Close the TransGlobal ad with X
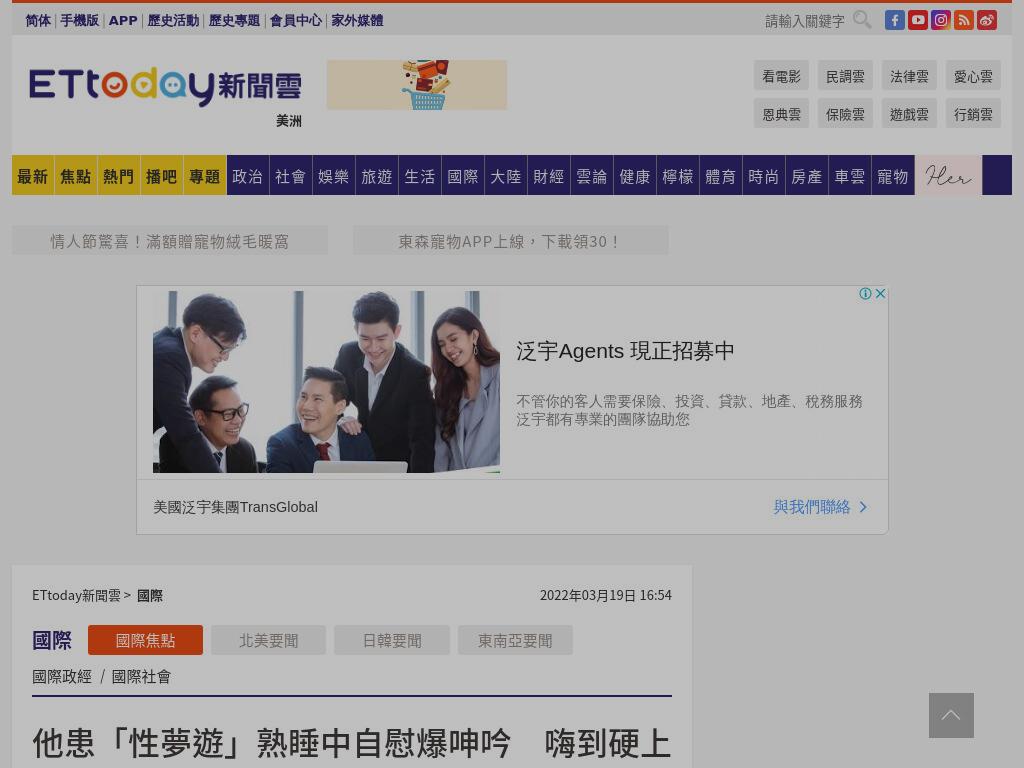The width and height of the screenshot is (1024, 768). click(880, 294)
